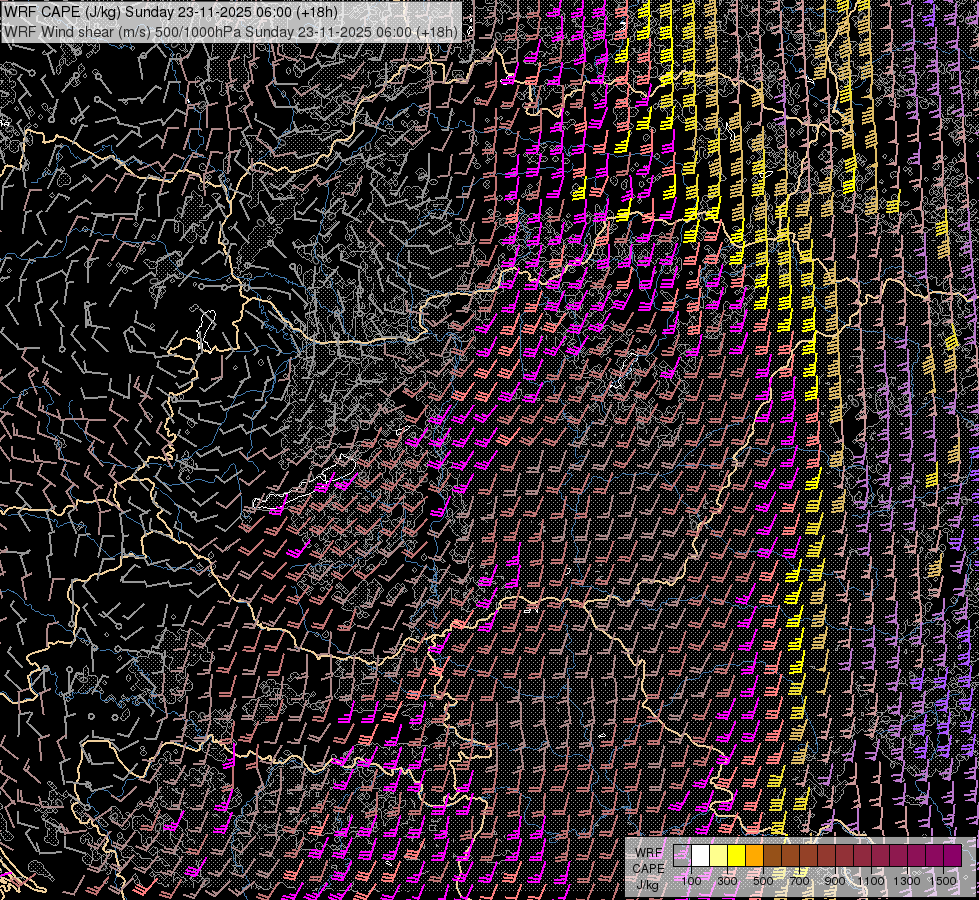979x900 pixels.
Task: Click the bright yellow legend swatch
Action: pyautogui.click(x=737, y=855)
